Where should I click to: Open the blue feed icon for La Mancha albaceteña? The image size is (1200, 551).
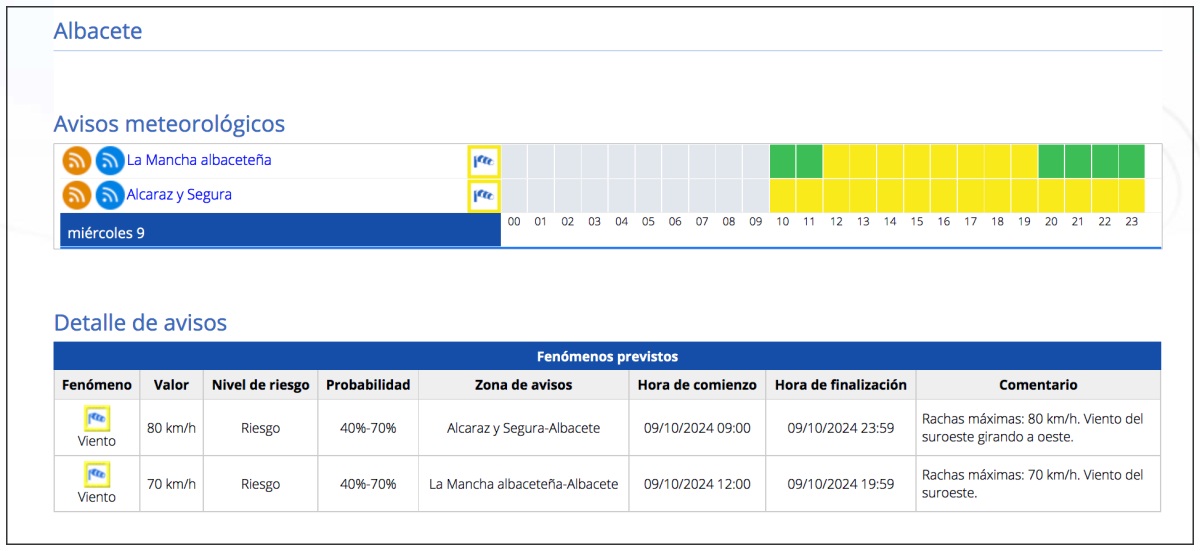pos(110,160)
